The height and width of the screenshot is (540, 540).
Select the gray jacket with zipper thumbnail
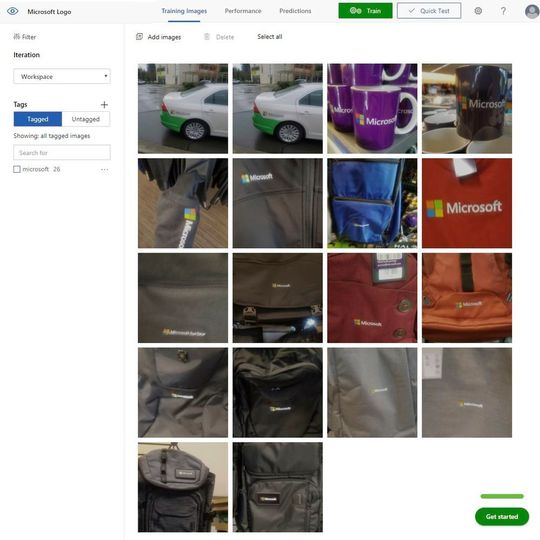click(278, 203)
